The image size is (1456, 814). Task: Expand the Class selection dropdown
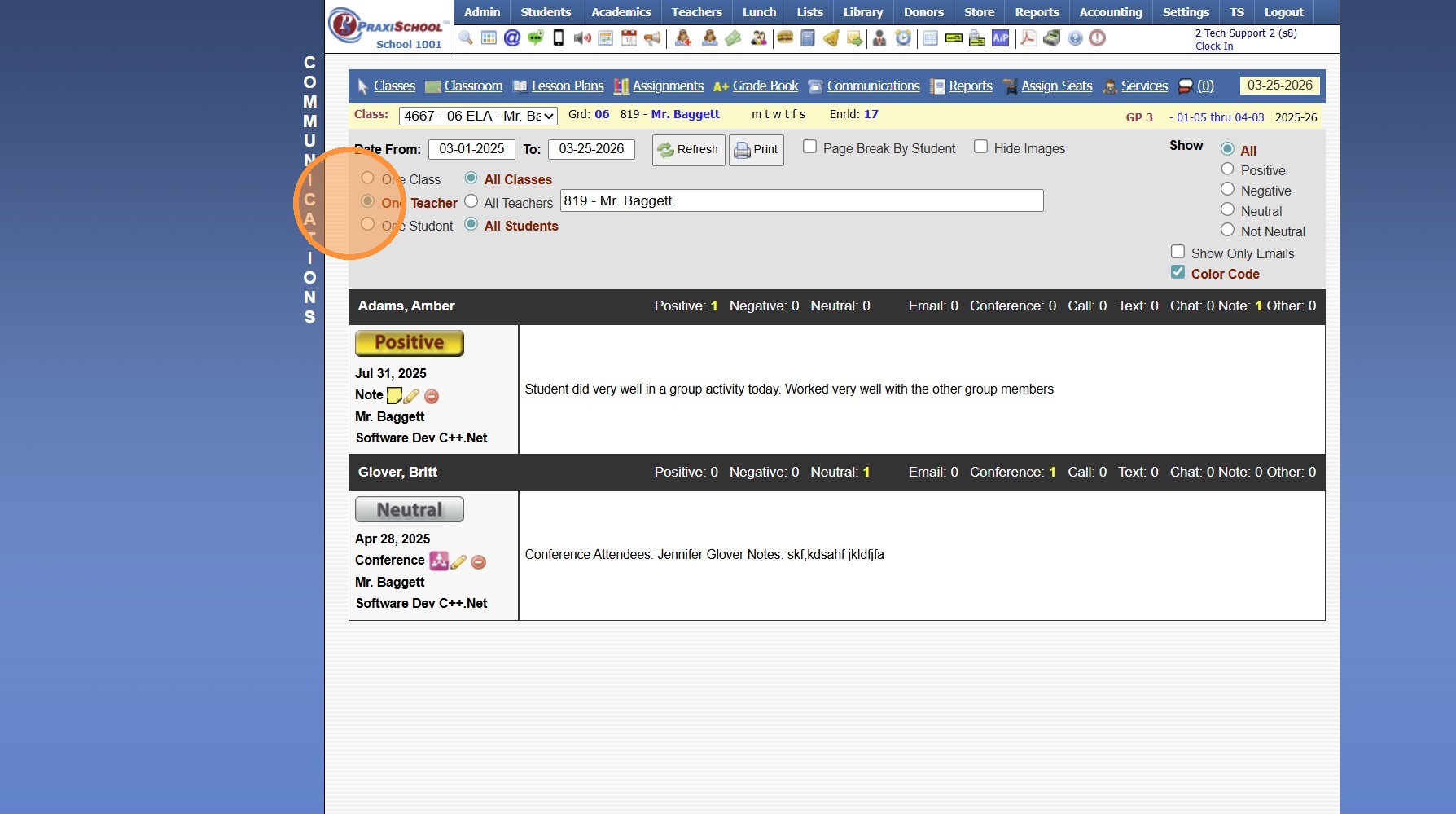tap(478, 116)
